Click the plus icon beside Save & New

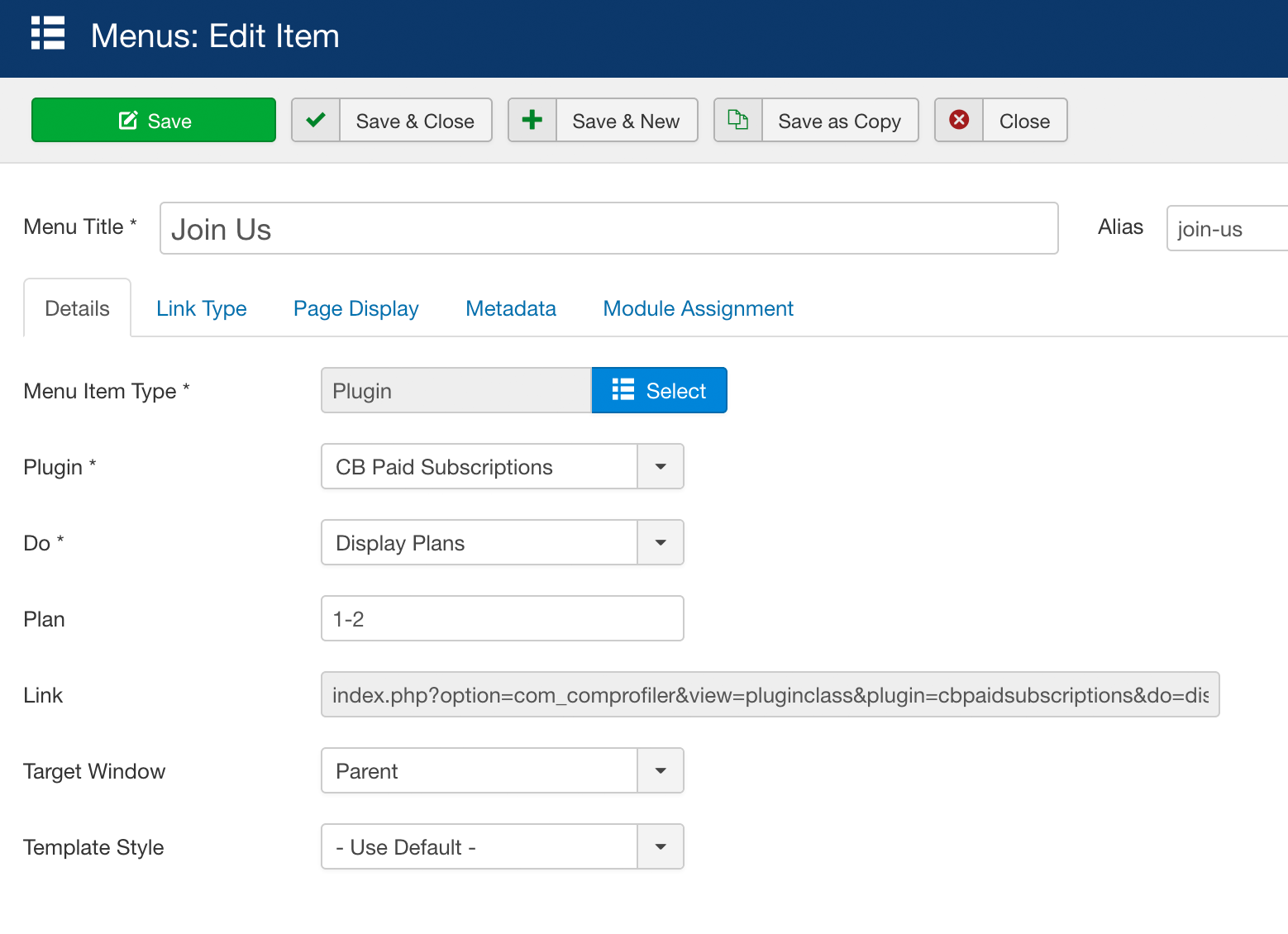click(532, 120)
